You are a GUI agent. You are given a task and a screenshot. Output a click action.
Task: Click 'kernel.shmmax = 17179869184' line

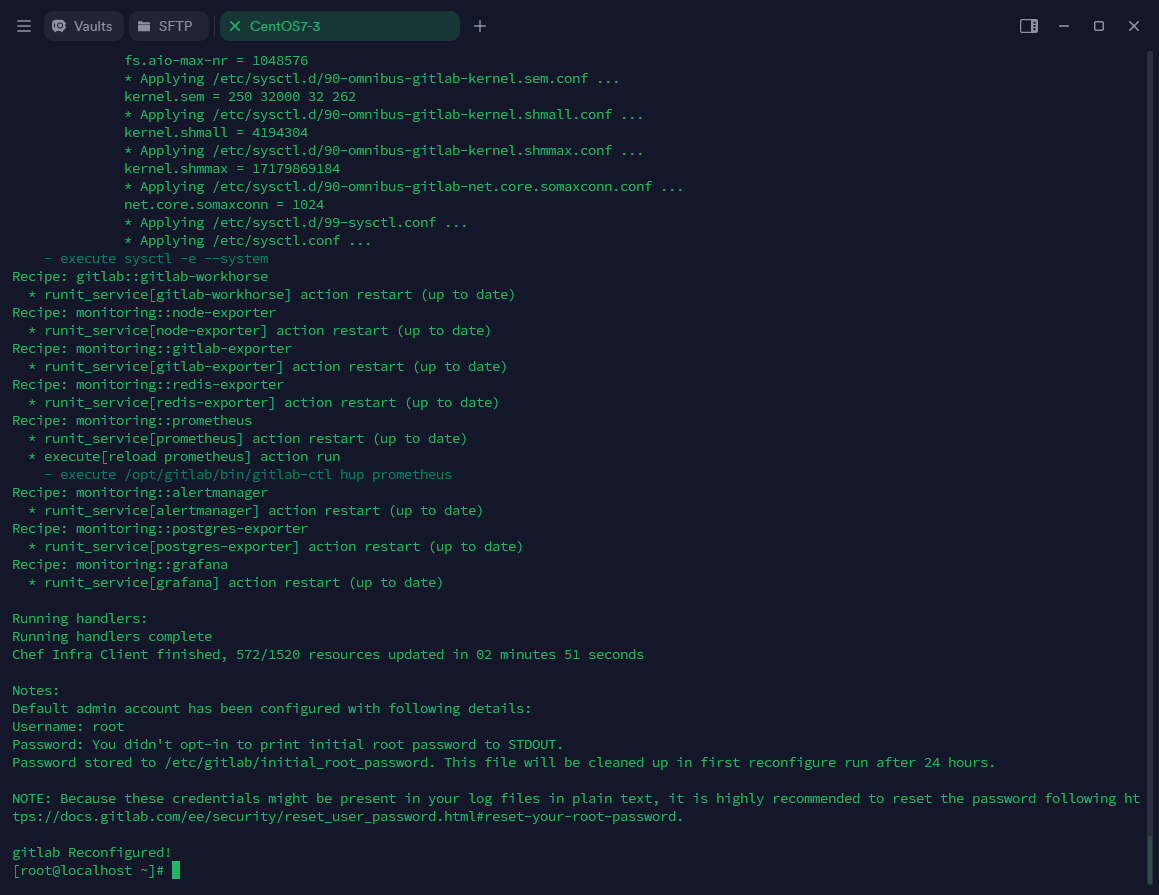(x=232, y=168)
